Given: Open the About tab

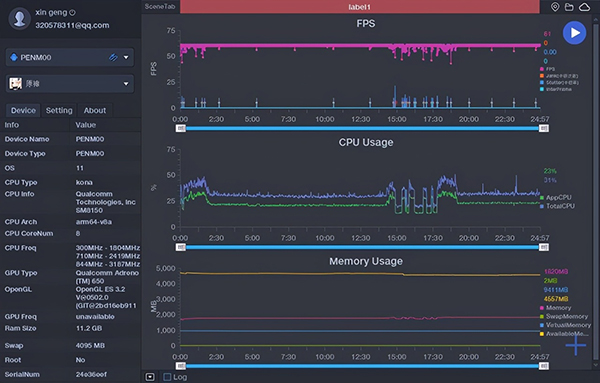Looking at the screenshot, I should pyautogui.click(x=95, y=111).
